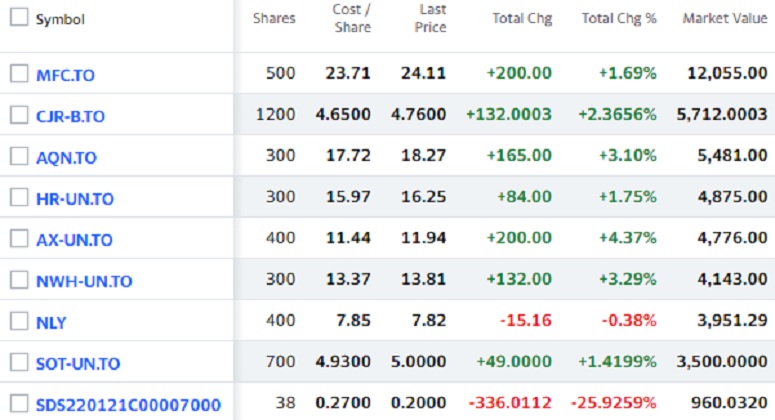The height and width of the screenshot is (420, 775).
Task: Follow the HR-UN.TO symbol link
Action: coord(75,199)
